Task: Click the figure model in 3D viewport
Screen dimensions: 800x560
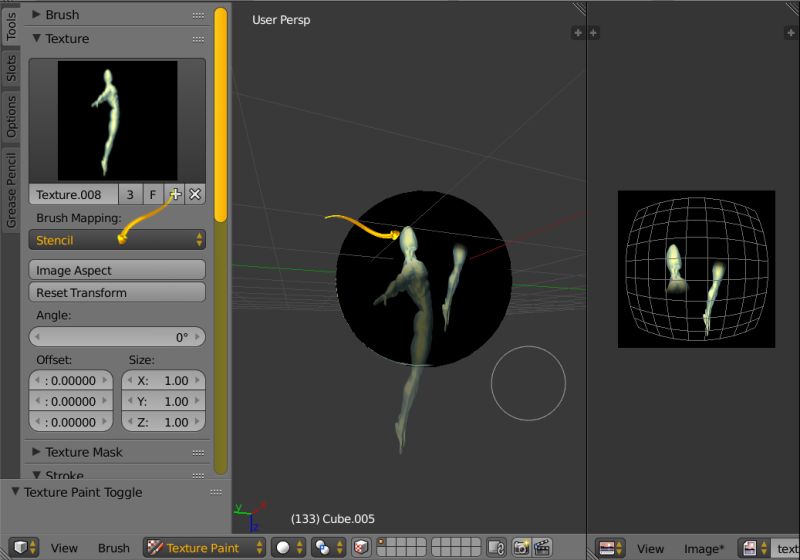Action: click(x=411, y=339)
